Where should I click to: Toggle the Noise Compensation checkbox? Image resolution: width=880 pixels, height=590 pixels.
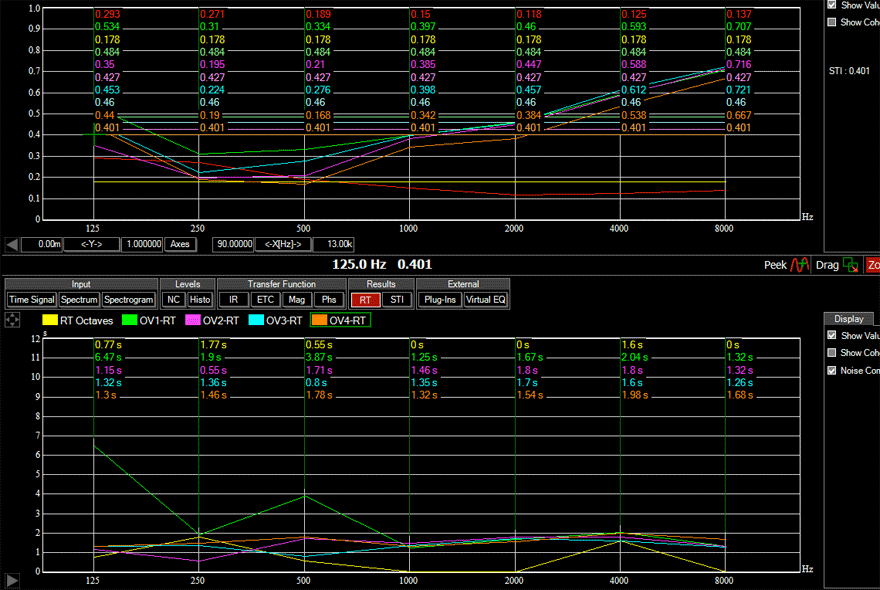point(832,371)
